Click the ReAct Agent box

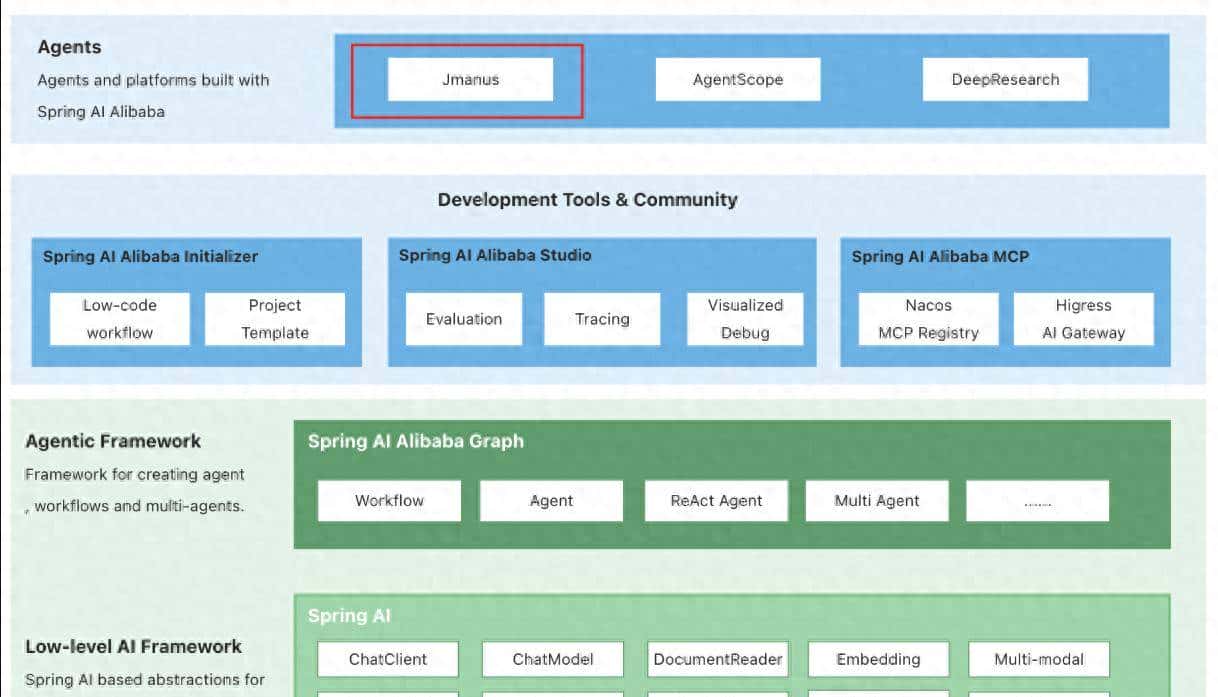[716, 501]
